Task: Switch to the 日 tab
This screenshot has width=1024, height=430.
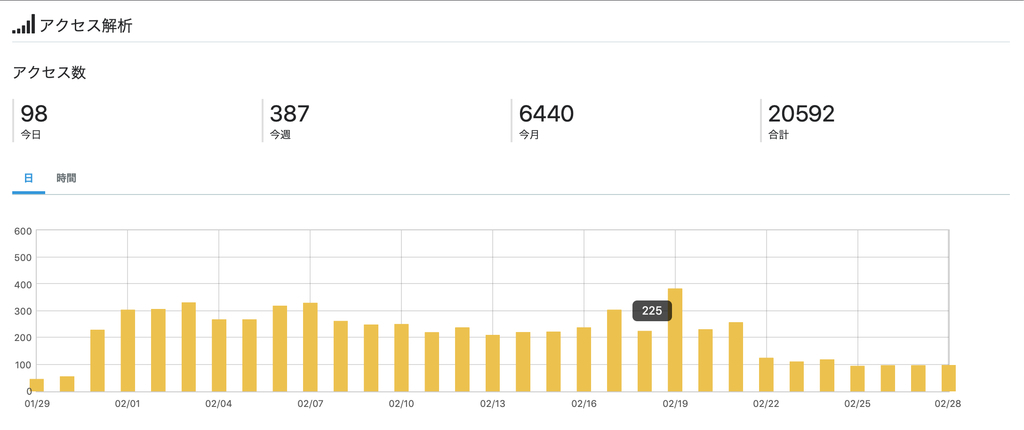Action: [29, 178]
